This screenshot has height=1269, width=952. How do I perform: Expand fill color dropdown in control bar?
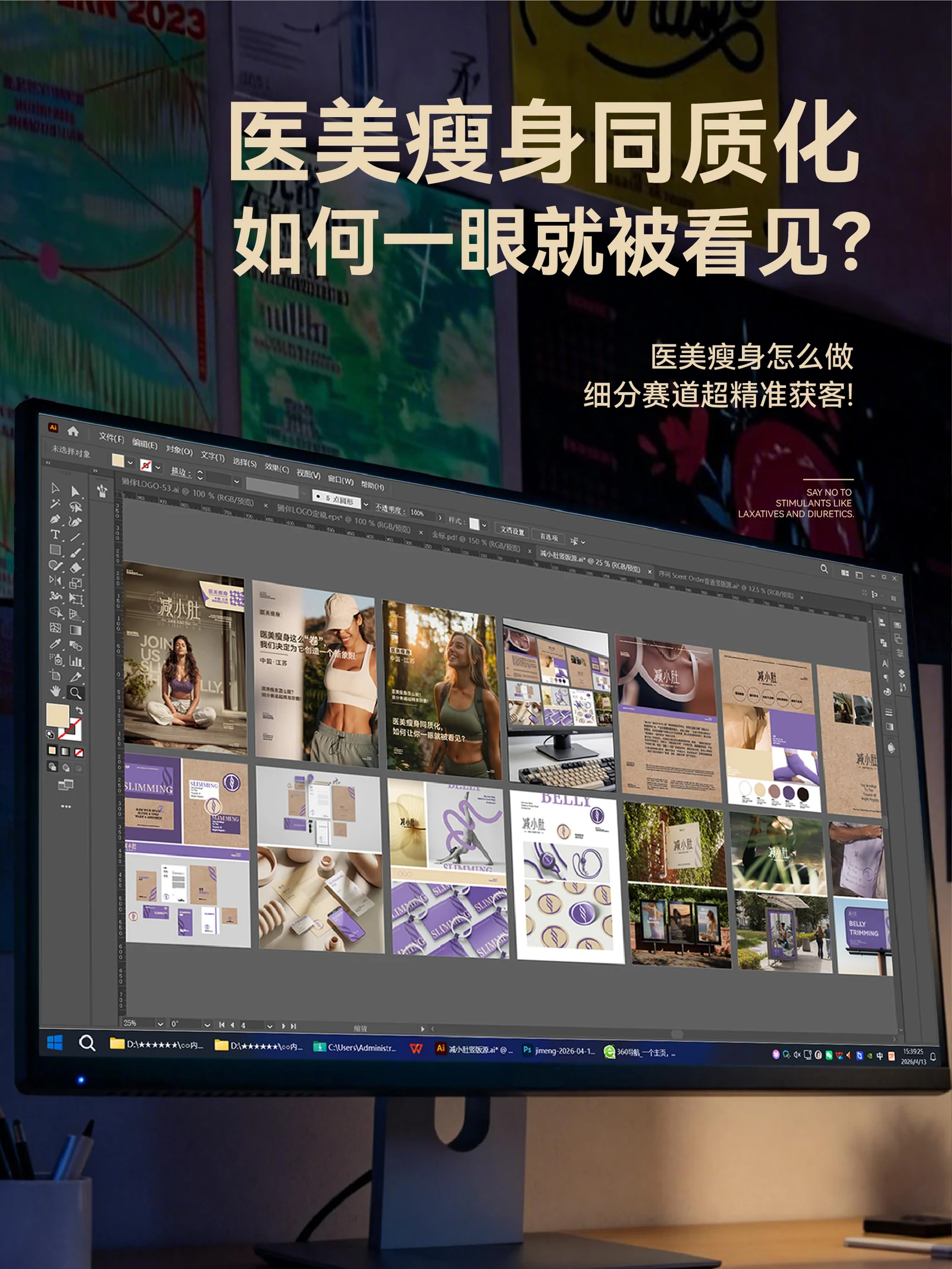click(x=130, y=463)
